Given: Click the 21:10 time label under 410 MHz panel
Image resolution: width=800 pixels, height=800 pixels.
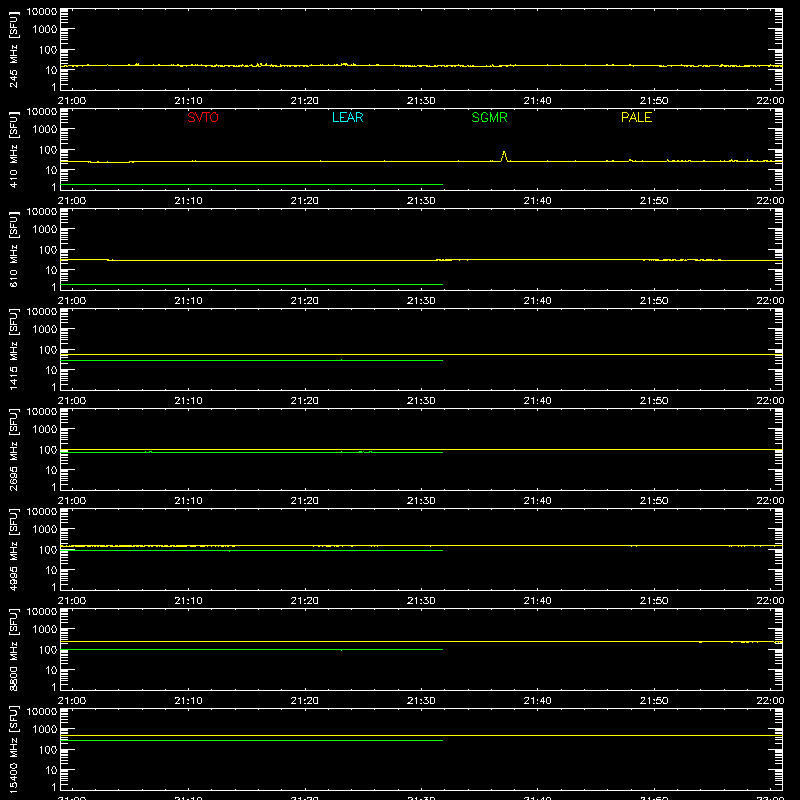Looking at the screenshot, I should coord(188,201).
